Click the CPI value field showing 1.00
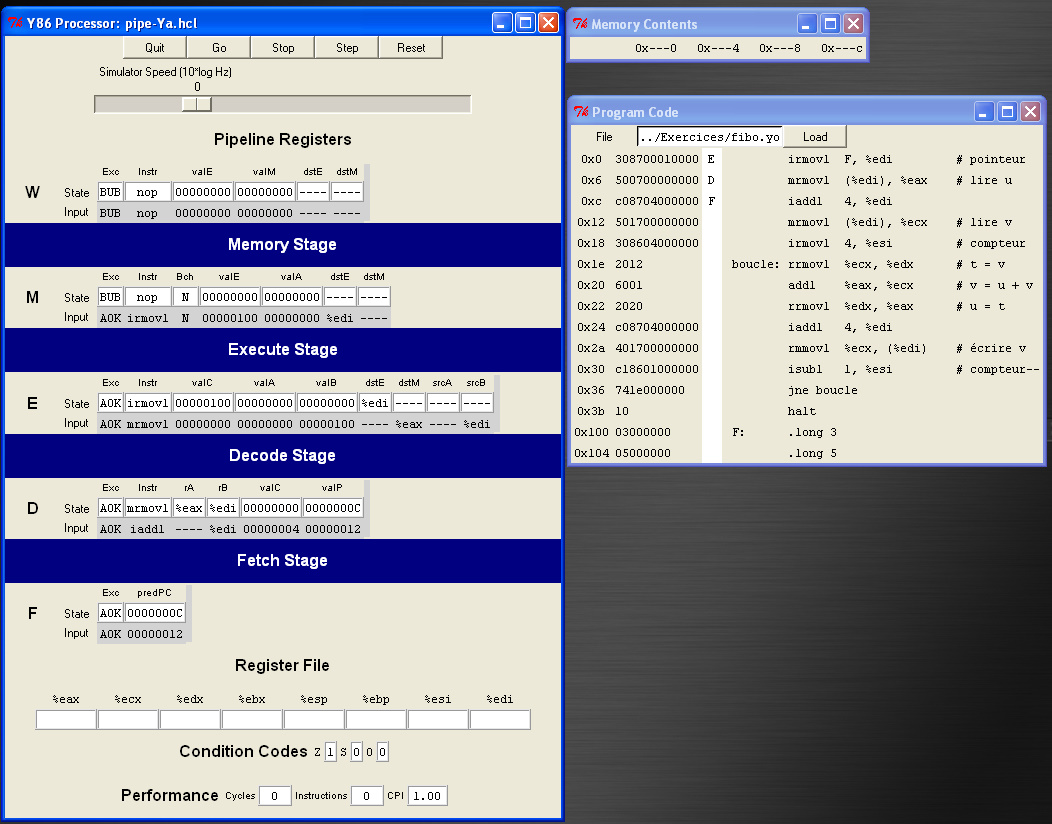Viewport: 1052px width, 824px height. [427, 796]
